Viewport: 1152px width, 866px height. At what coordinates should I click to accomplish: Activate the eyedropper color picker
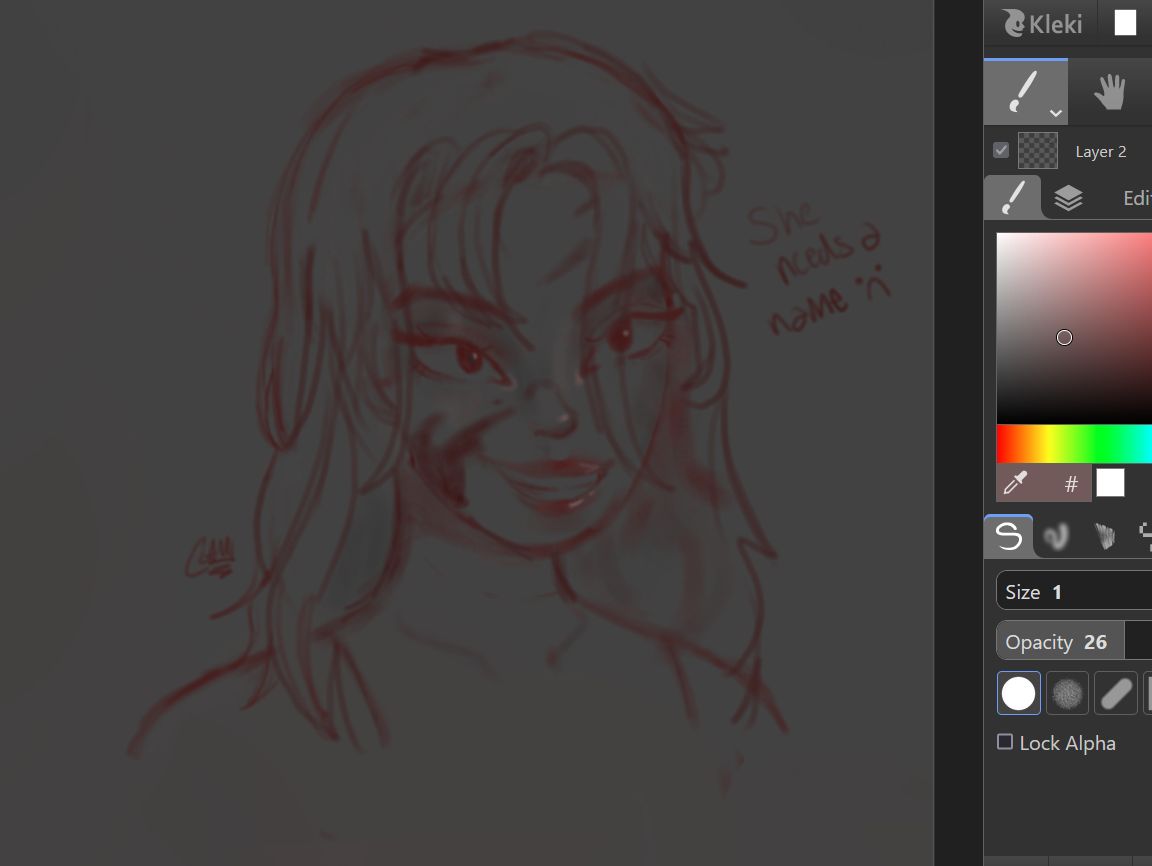point(1015,483)
